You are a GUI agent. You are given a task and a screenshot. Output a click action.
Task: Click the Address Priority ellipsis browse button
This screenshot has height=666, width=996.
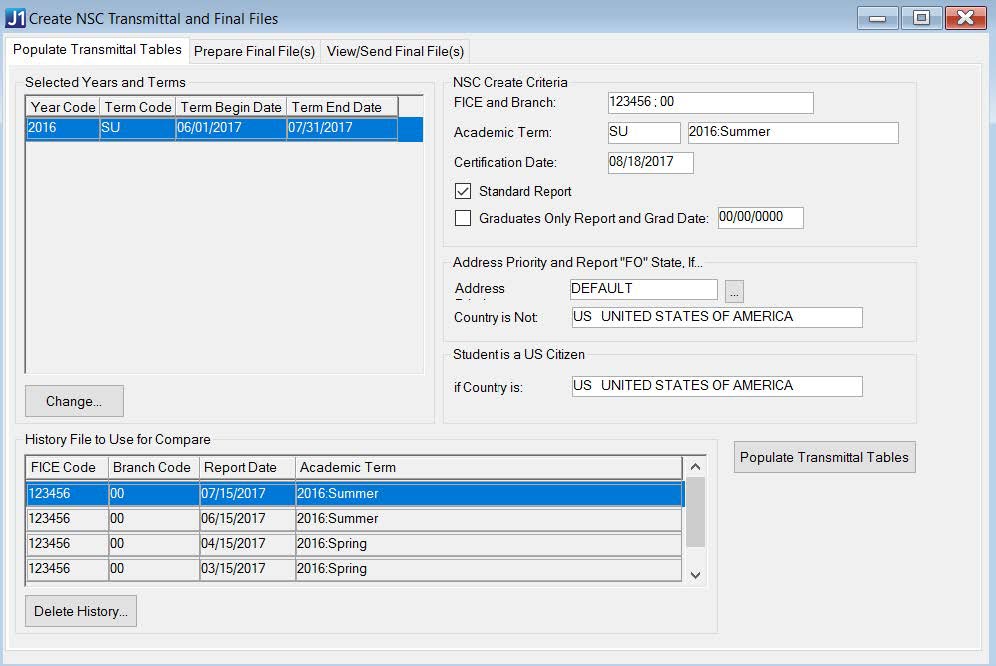point(734,291)
